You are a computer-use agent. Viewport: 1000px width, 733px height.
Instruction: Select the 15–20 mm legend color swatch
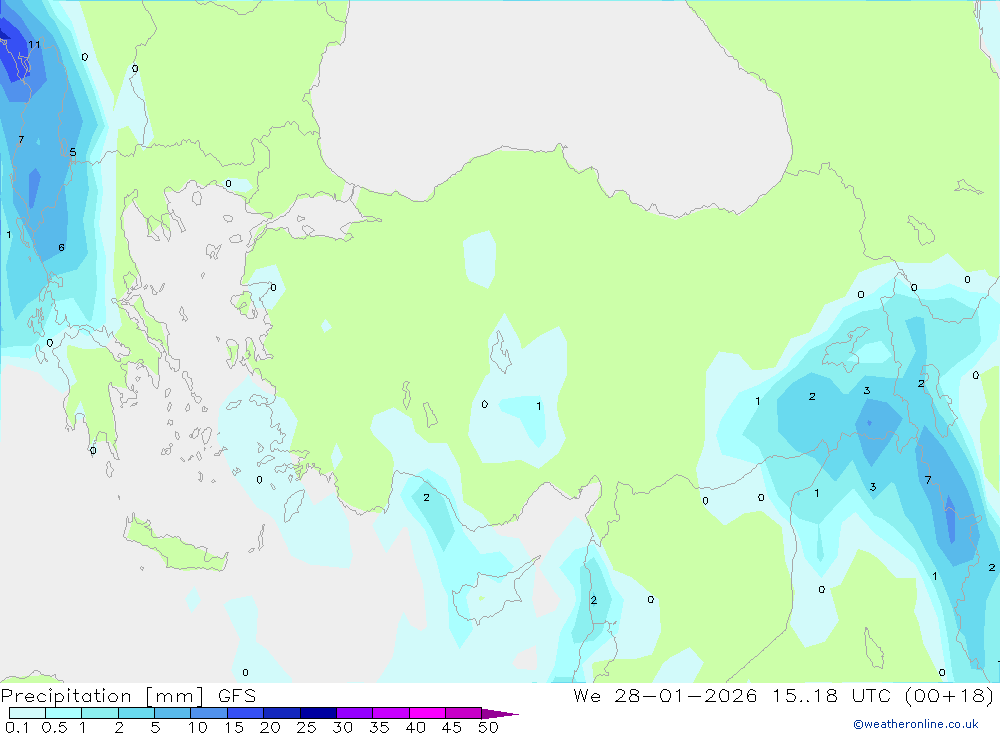click(246, 713)
